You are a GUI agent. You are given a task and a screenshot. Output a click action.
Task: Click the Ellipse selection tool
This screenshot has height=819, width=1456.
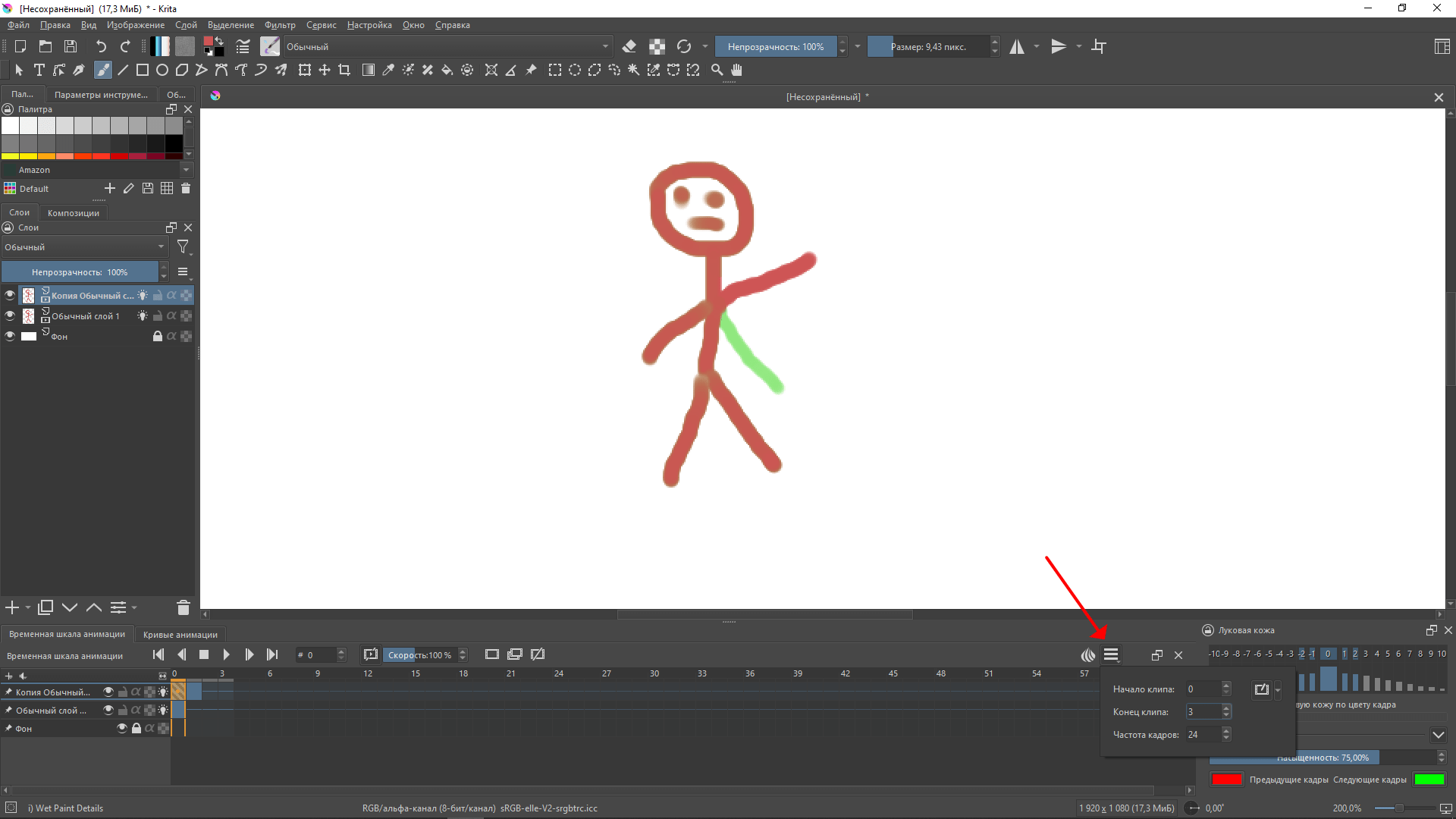tap(574, 70)
